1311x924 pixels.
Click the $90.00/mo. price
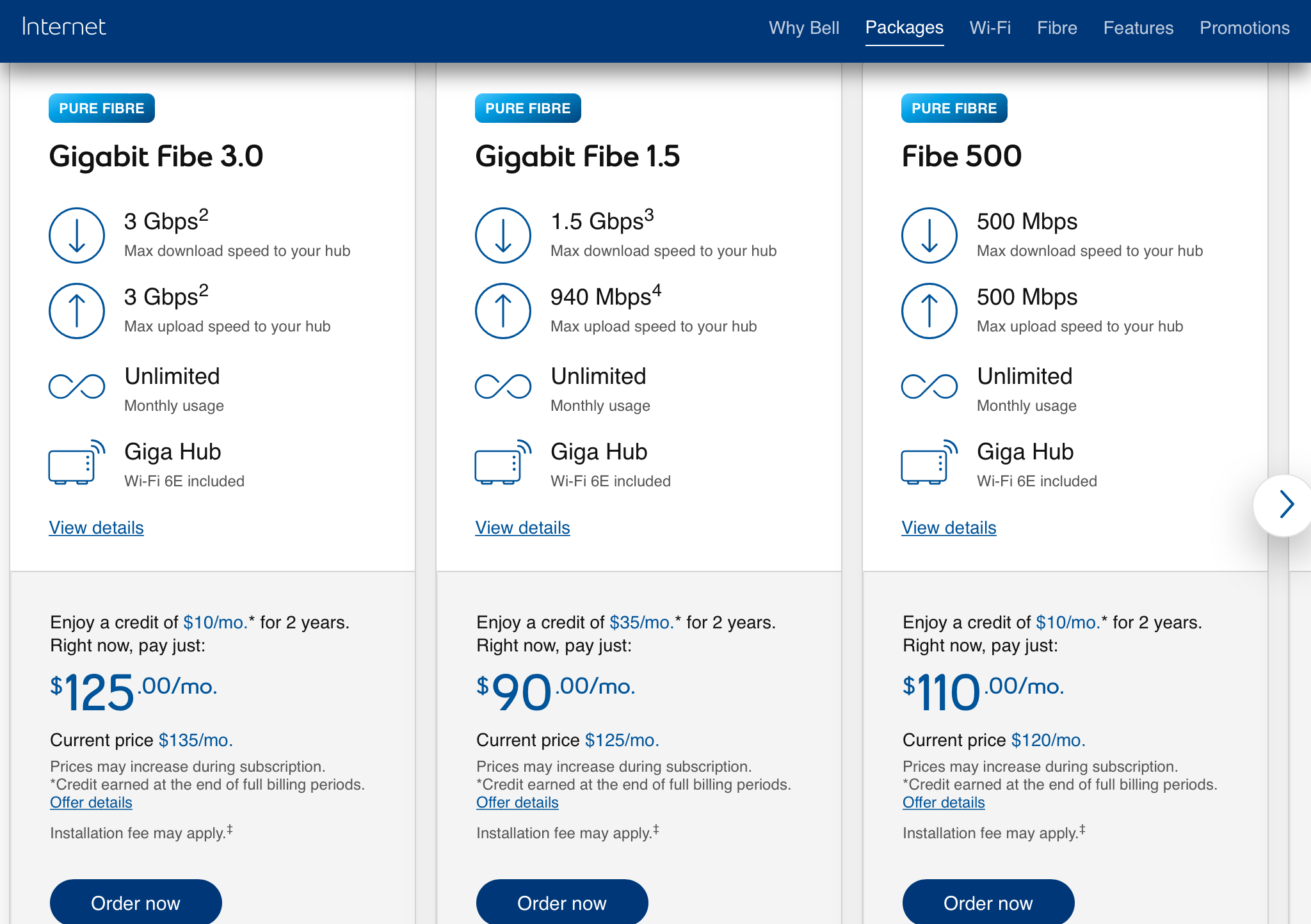click(556, 692)
